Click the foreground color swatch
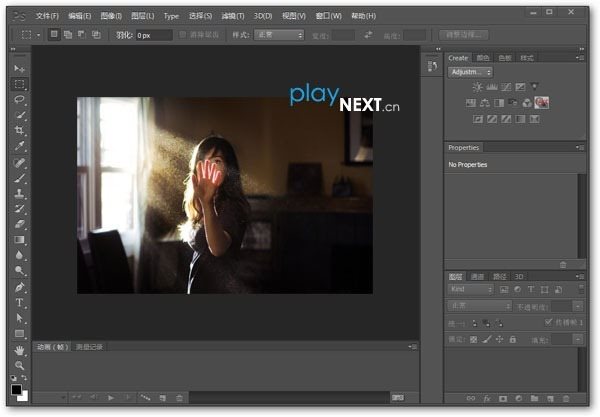The width and height of the screenshot is (600, 417). [x=17, y=390]
